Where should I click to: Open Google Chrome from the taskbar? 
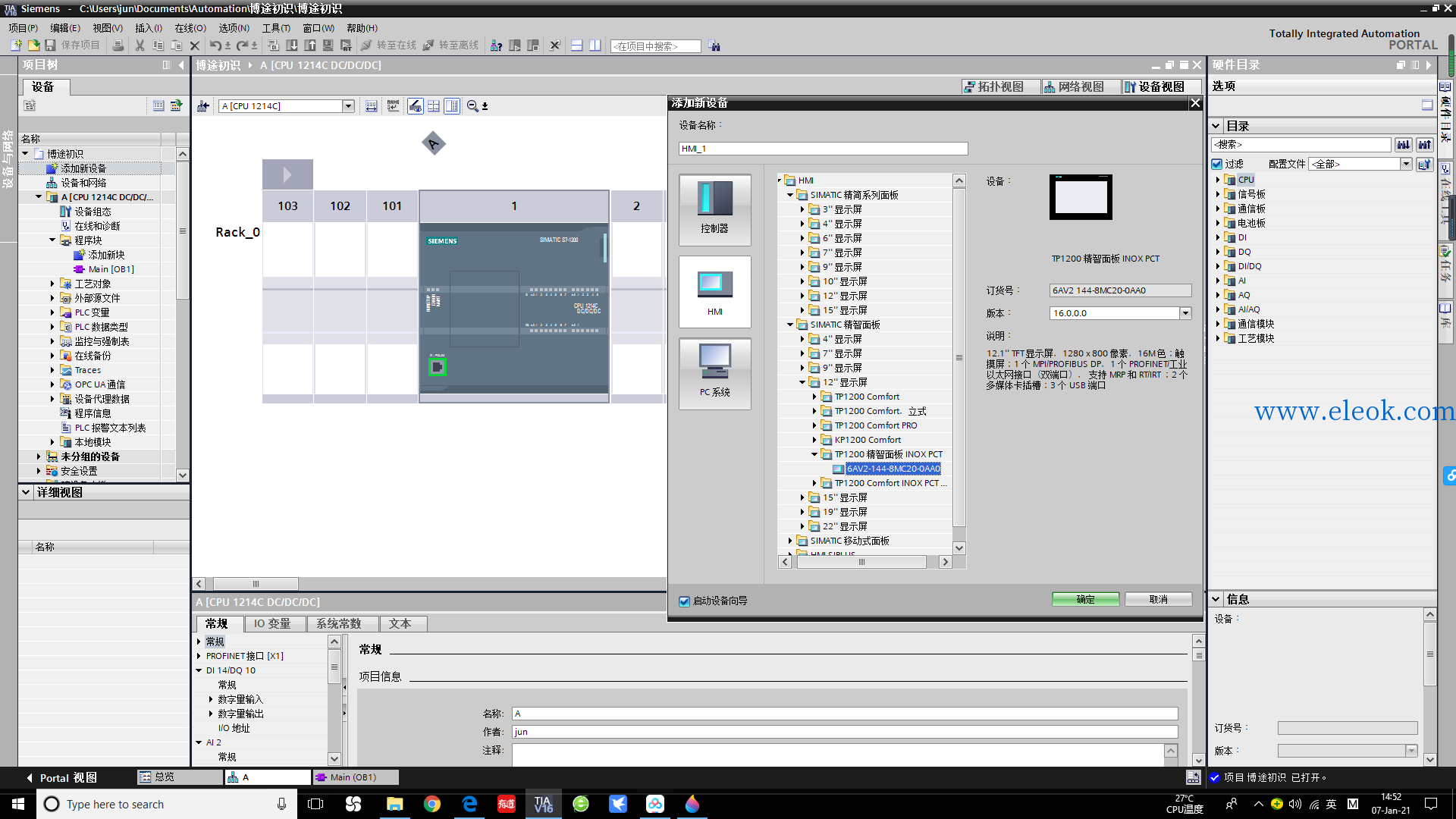click(x=432, y=804)
